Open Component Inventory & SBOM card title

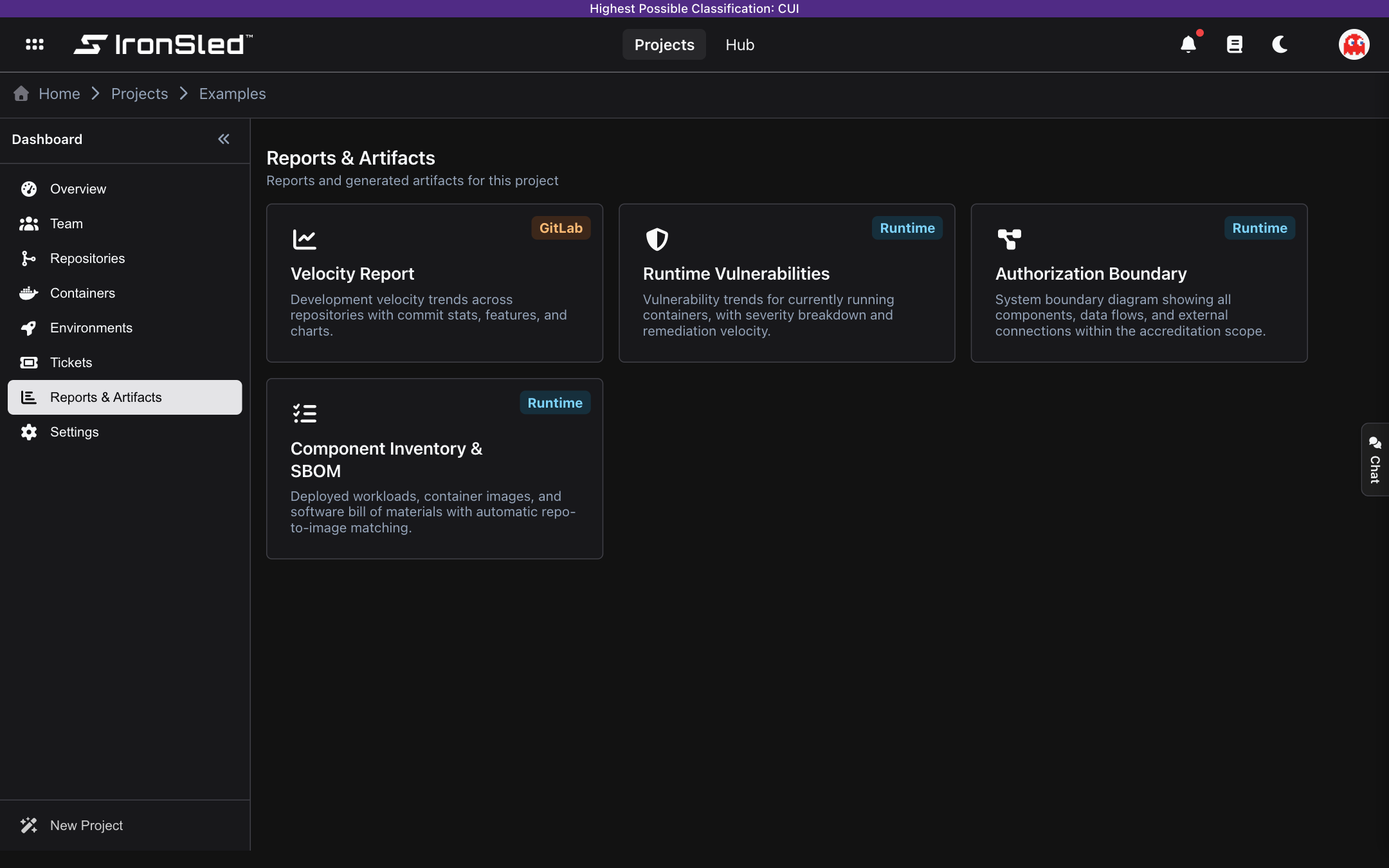tap(386, 460)
